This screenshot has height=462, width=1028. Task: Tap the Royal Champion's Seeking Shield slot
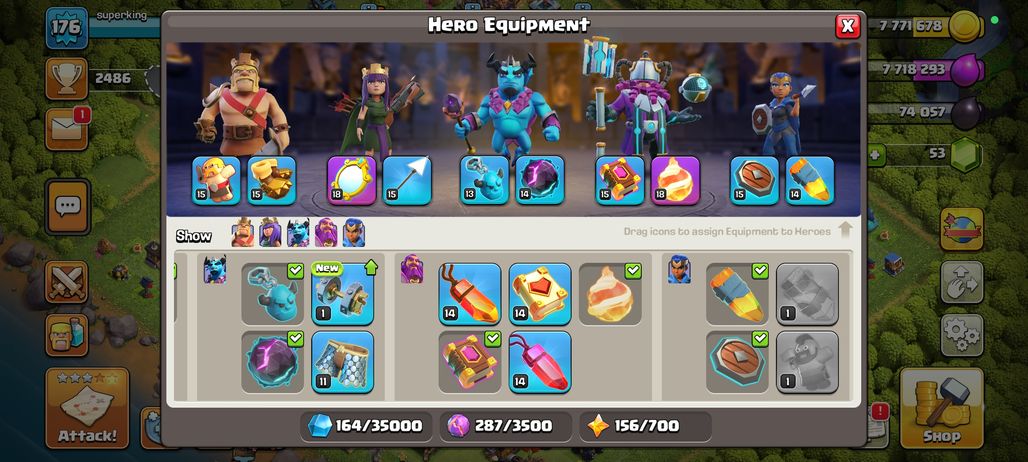(x=755, y=180)
